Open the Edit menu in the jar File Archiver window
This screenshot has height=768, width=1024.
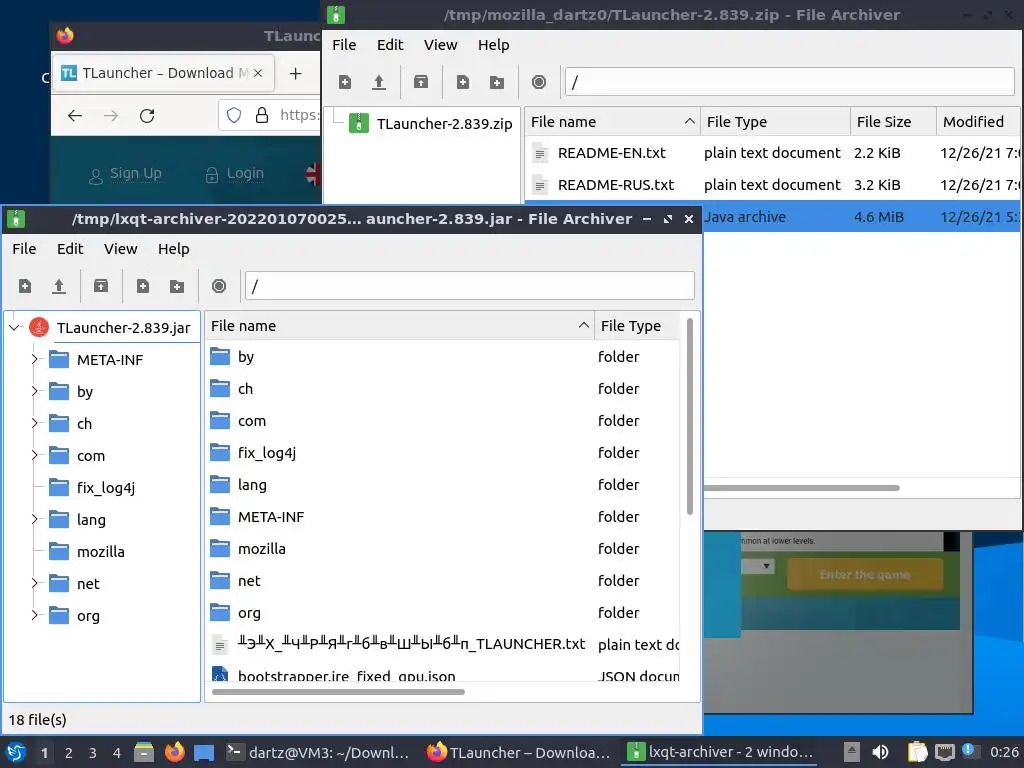pyautogui.click(x=70, y=249)
